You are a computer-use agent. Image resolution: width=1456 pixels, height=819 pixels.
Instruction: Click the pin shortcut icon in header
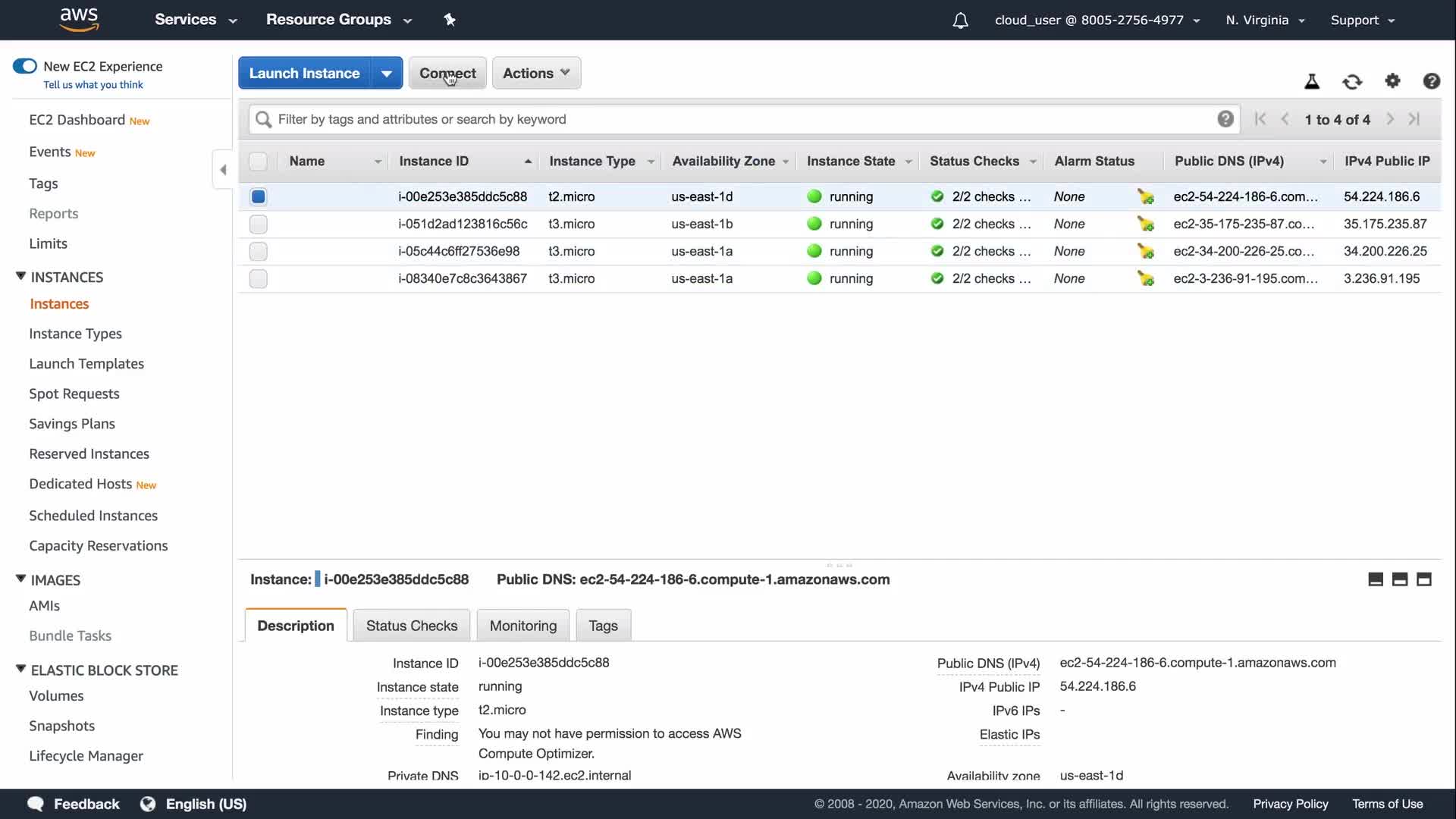tap(450, 20)
